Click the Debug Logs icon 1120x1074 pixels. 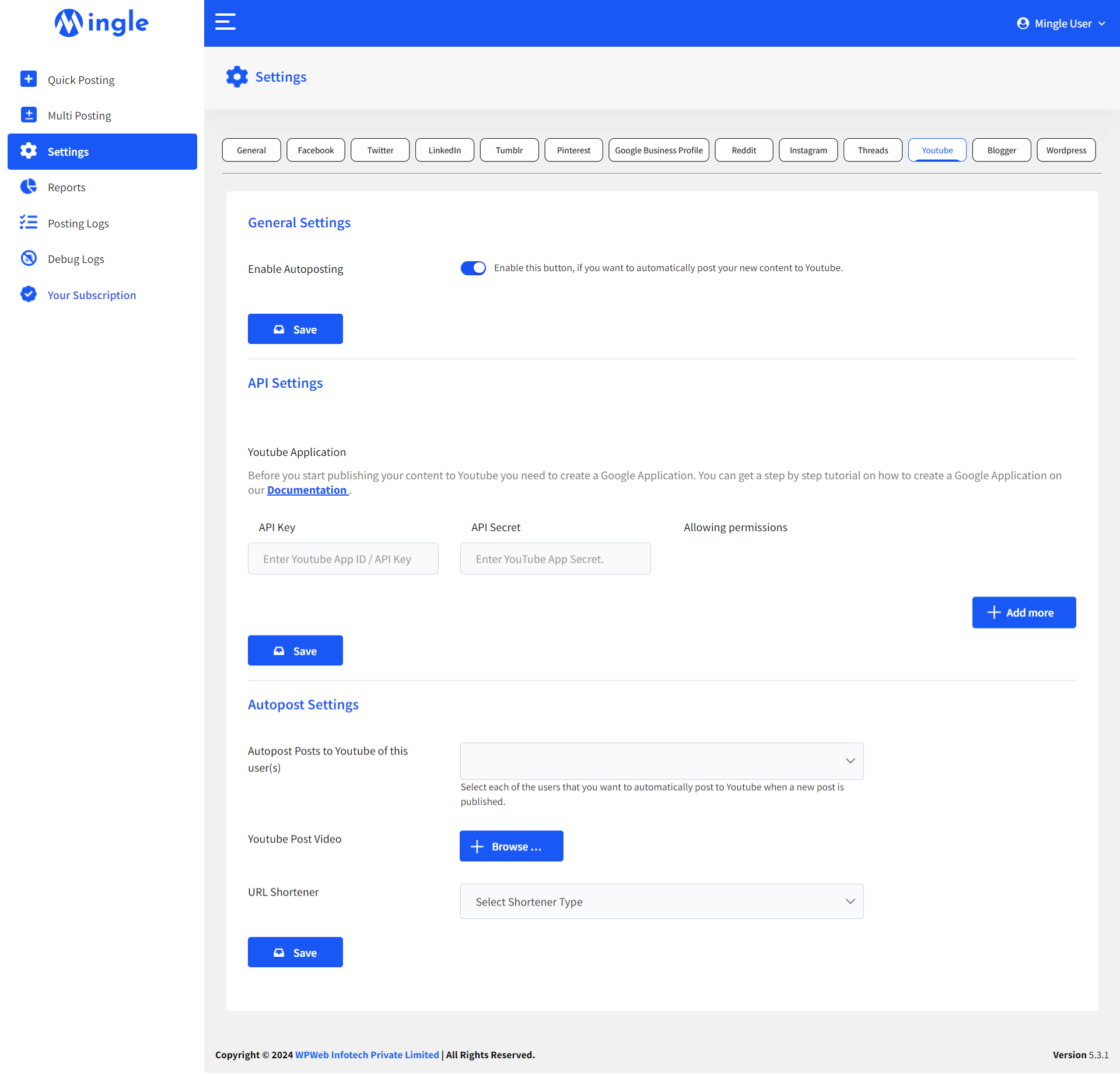pyautogui.click(x=29, y=258)
